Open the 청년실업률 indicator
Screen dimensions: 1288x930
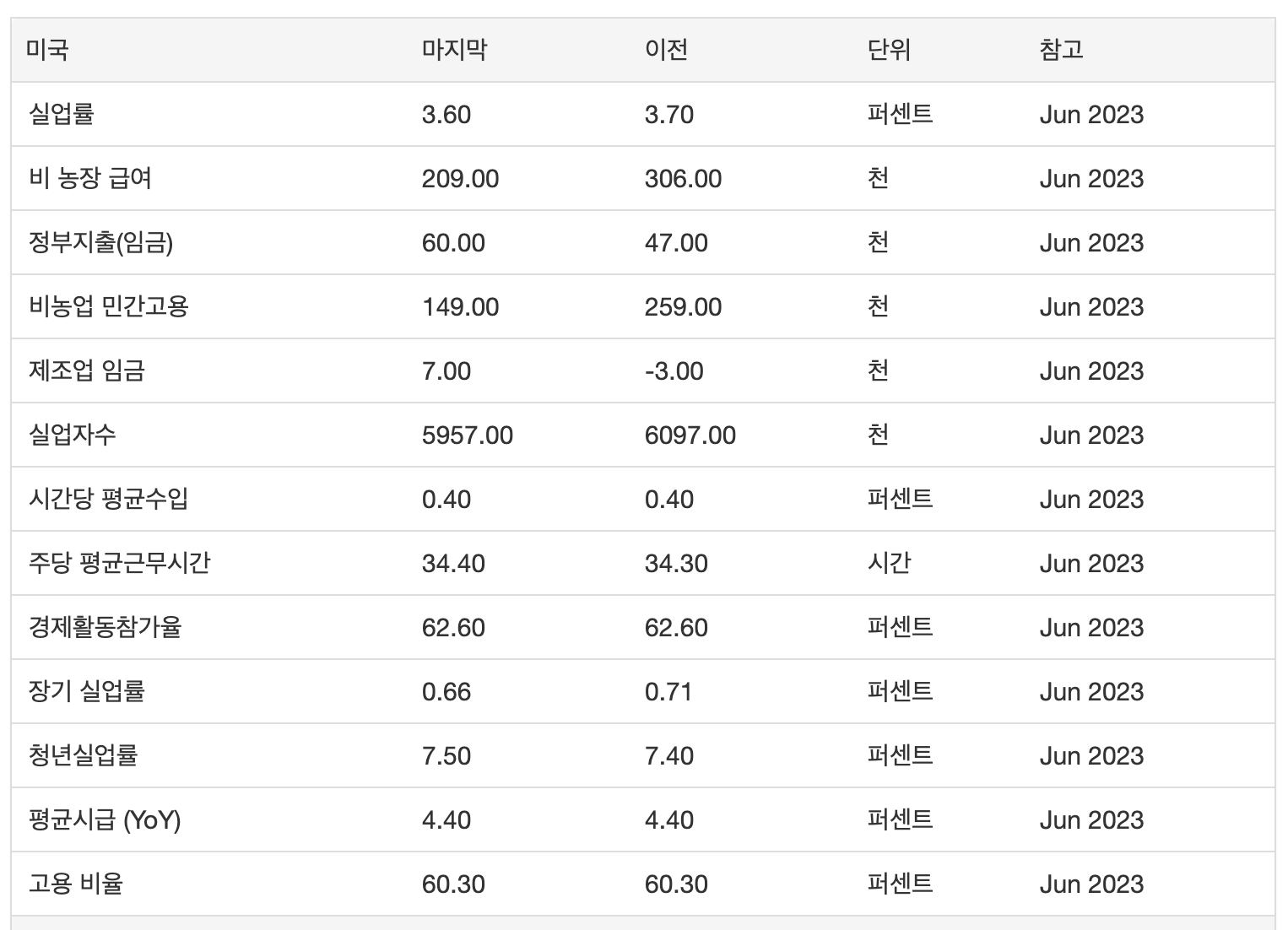(x=83, y=755)
